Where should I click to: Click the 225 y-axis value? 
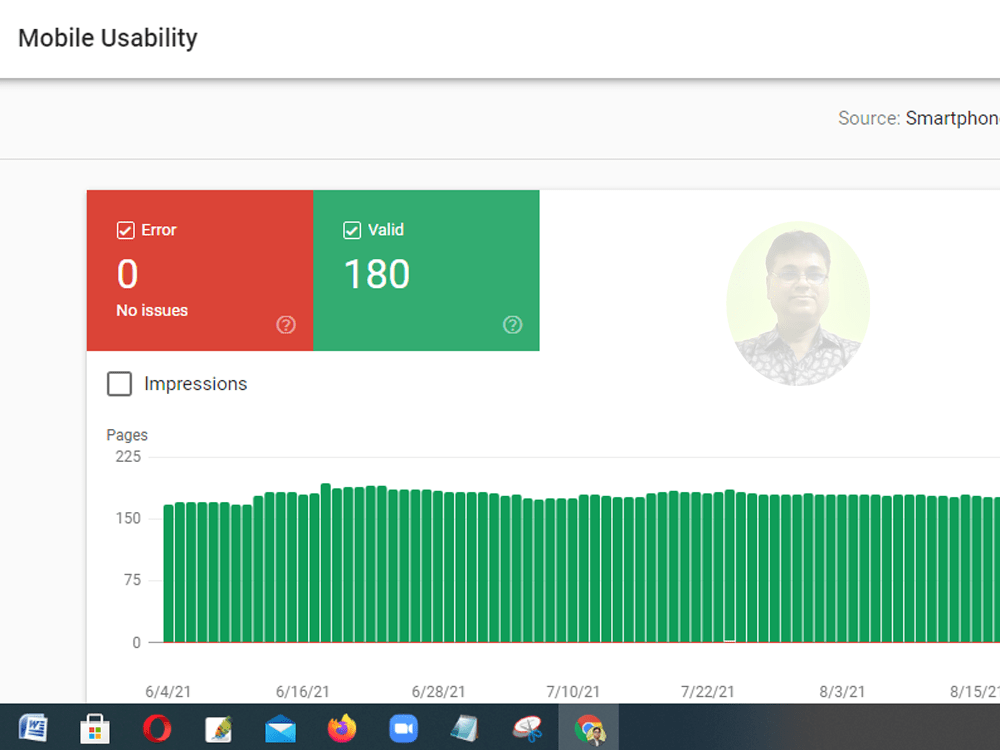pos(128,457)
